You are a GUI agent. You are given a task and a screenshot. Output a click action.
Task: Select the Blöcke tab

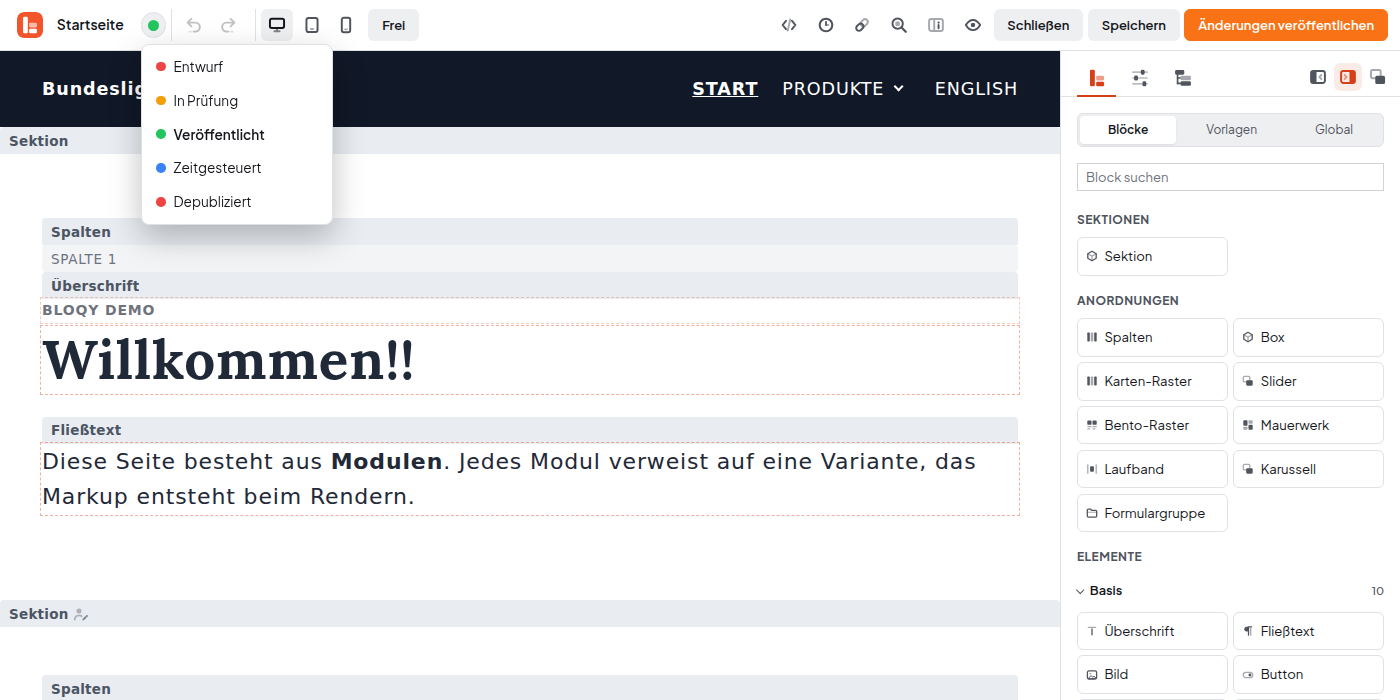click(1128, 130)
